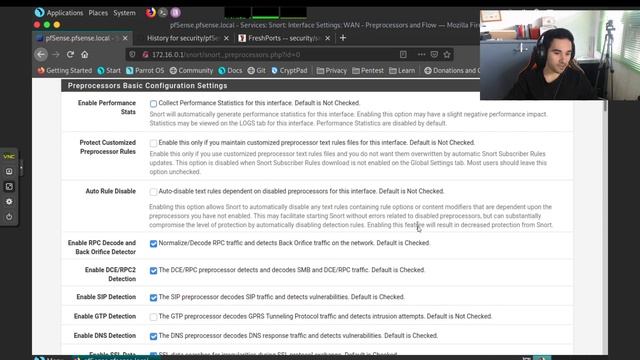Expand the Pentest bookmarks folder
Viewport: 640px width, 360px height.
pos(368,71)
